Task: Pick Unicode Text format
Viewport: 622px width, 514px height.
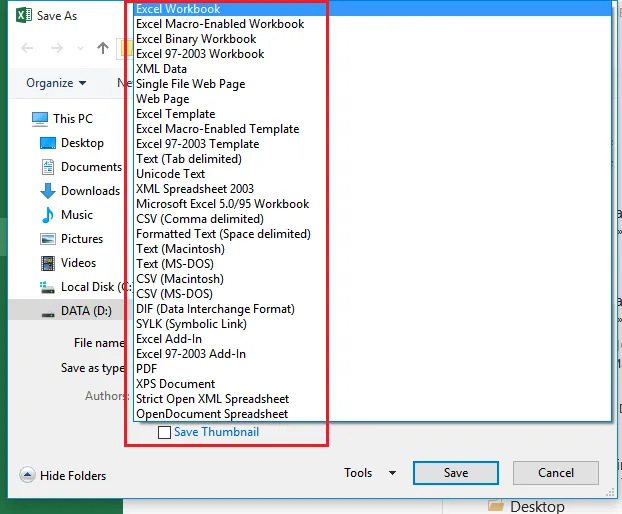Action: [372, 174]
